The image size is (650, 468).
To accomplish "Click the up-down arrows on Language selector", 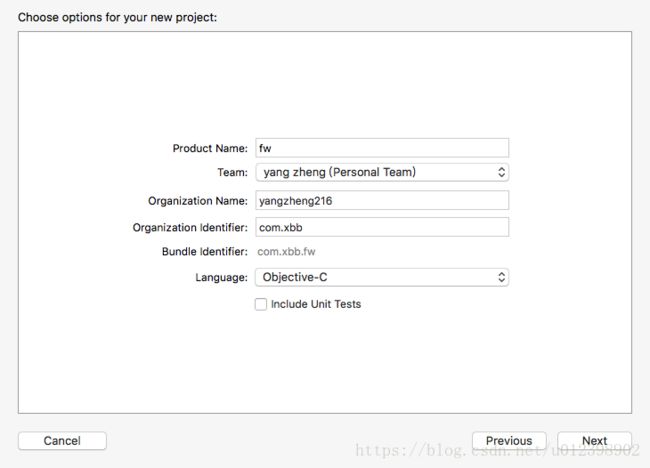I will coord(501,277).
